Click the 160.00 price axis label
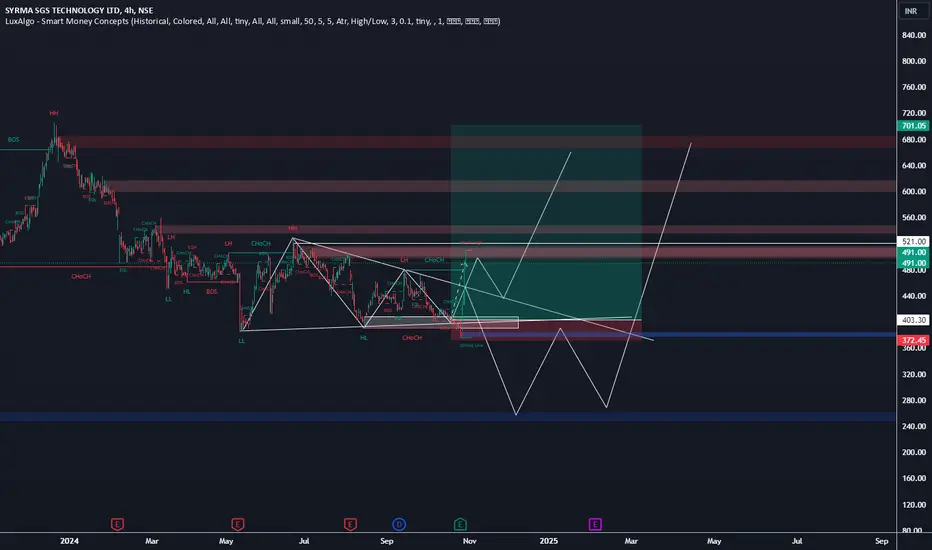Viewport: 932px width, 550px height. 914,478
